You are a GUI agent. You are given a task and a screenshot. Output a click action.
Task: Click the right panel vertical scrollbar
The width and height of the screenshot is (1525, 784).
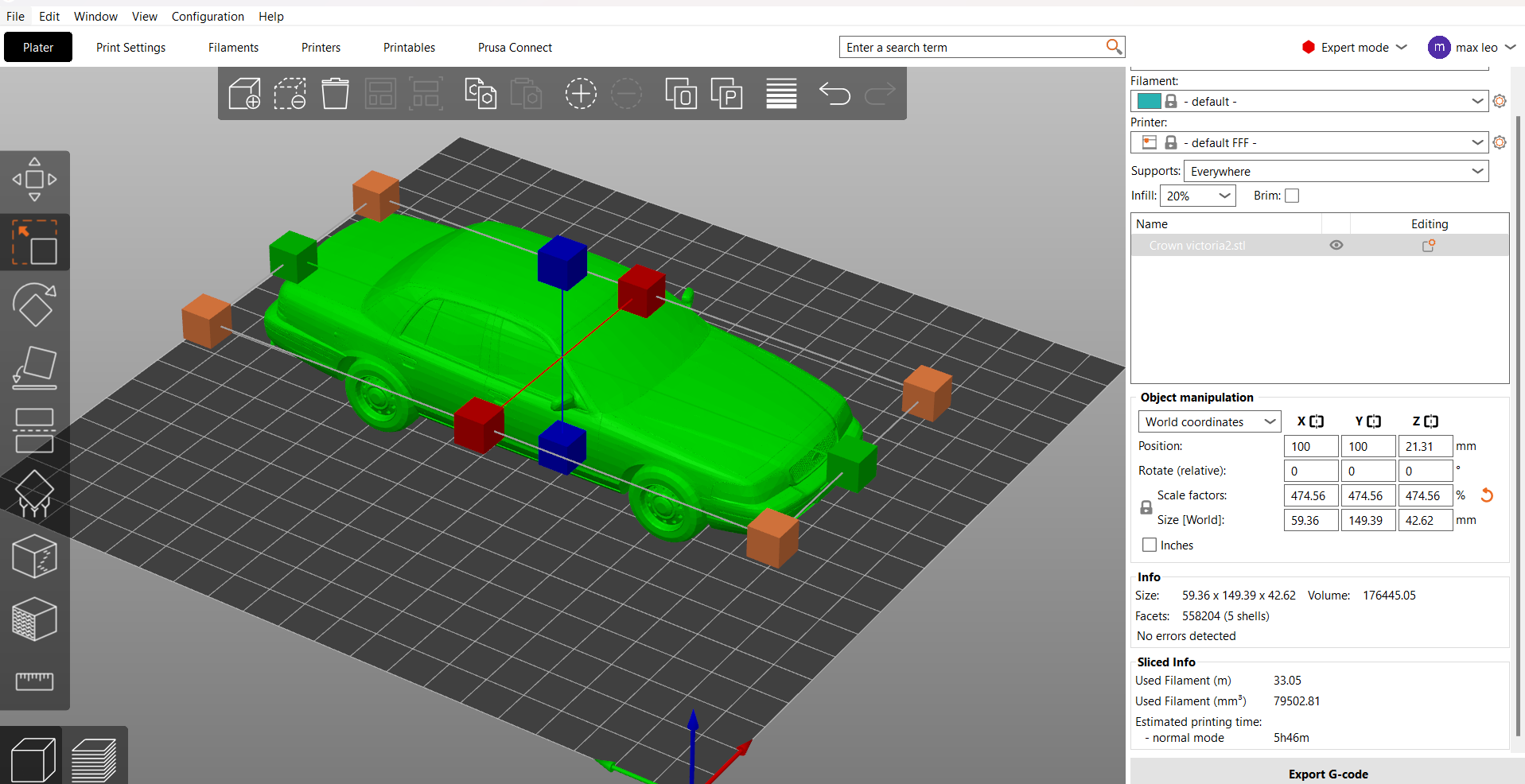coord(1519,425)
